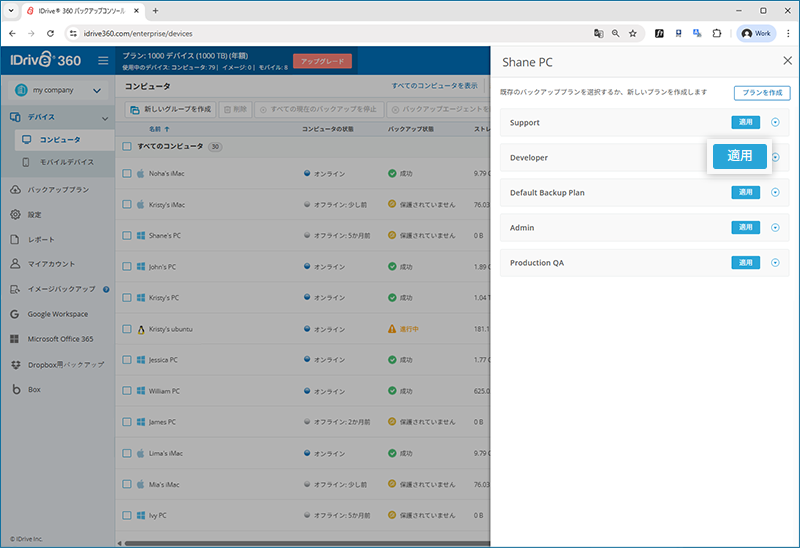
Task: Close the Shane PC side panel
Action: click(x=787, y=60)
